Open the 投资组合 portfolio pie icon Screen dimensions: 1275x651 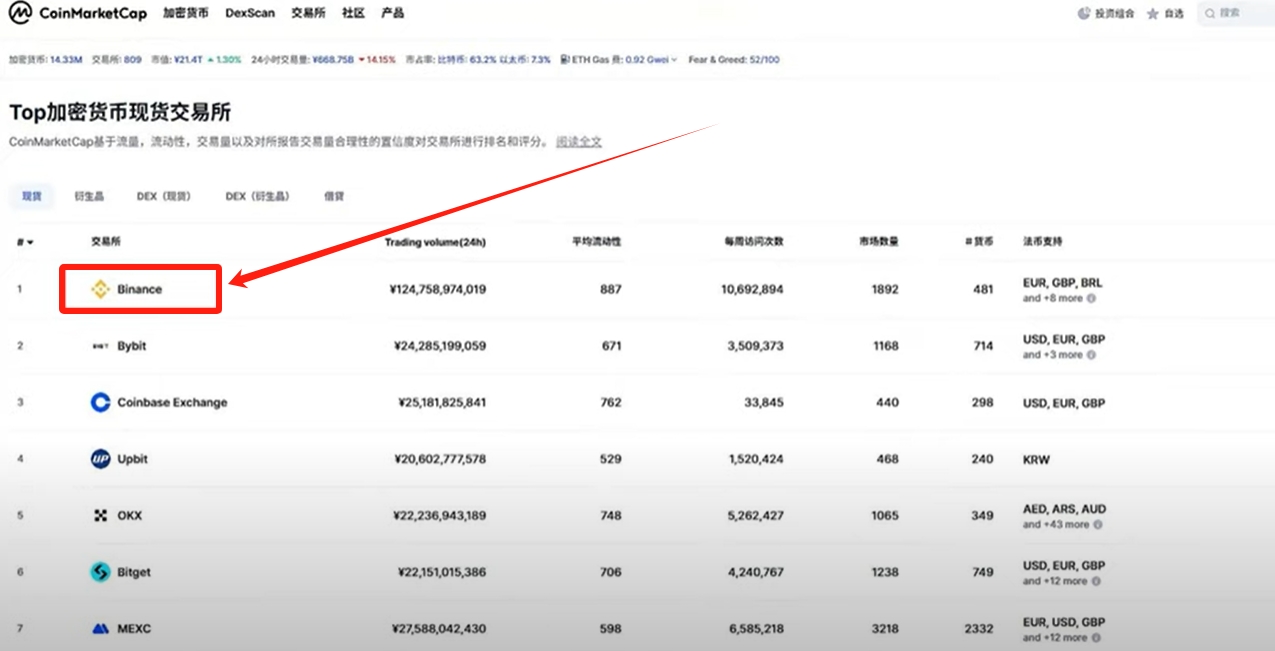pos(1083,14)
